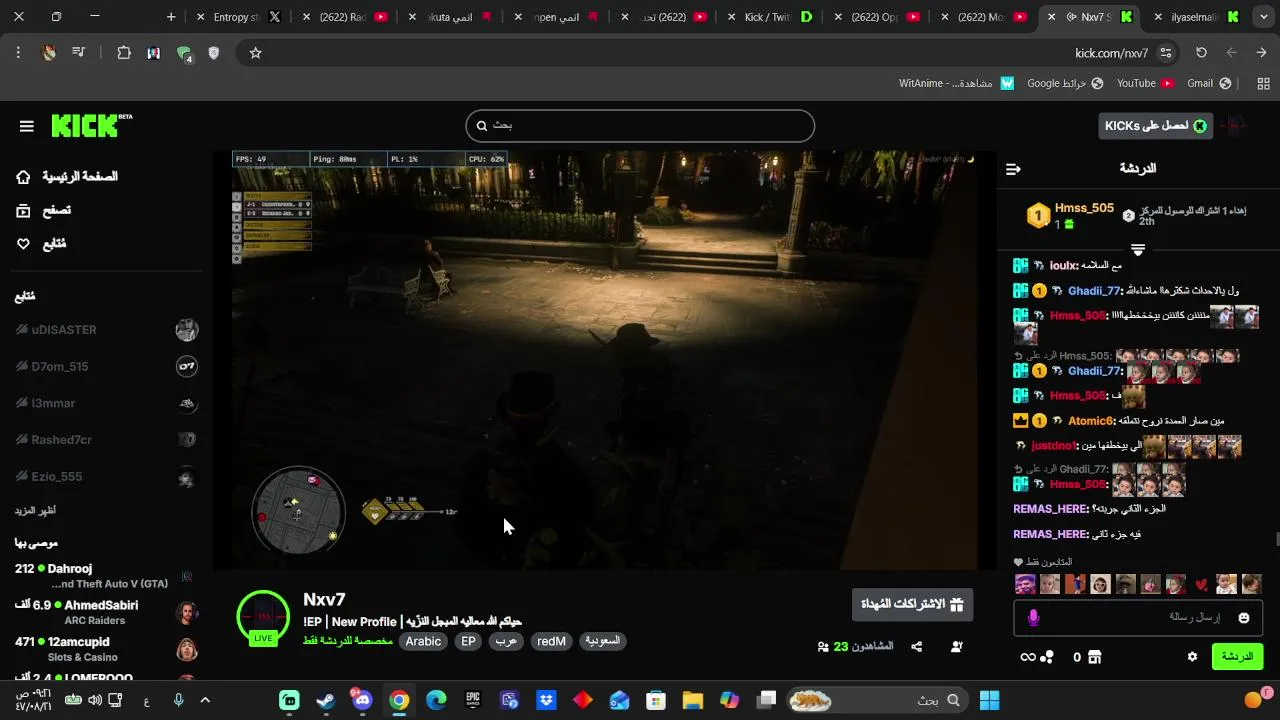
Task: Open Rashed7cr channel in sidebar
Action: click(106, 440)
